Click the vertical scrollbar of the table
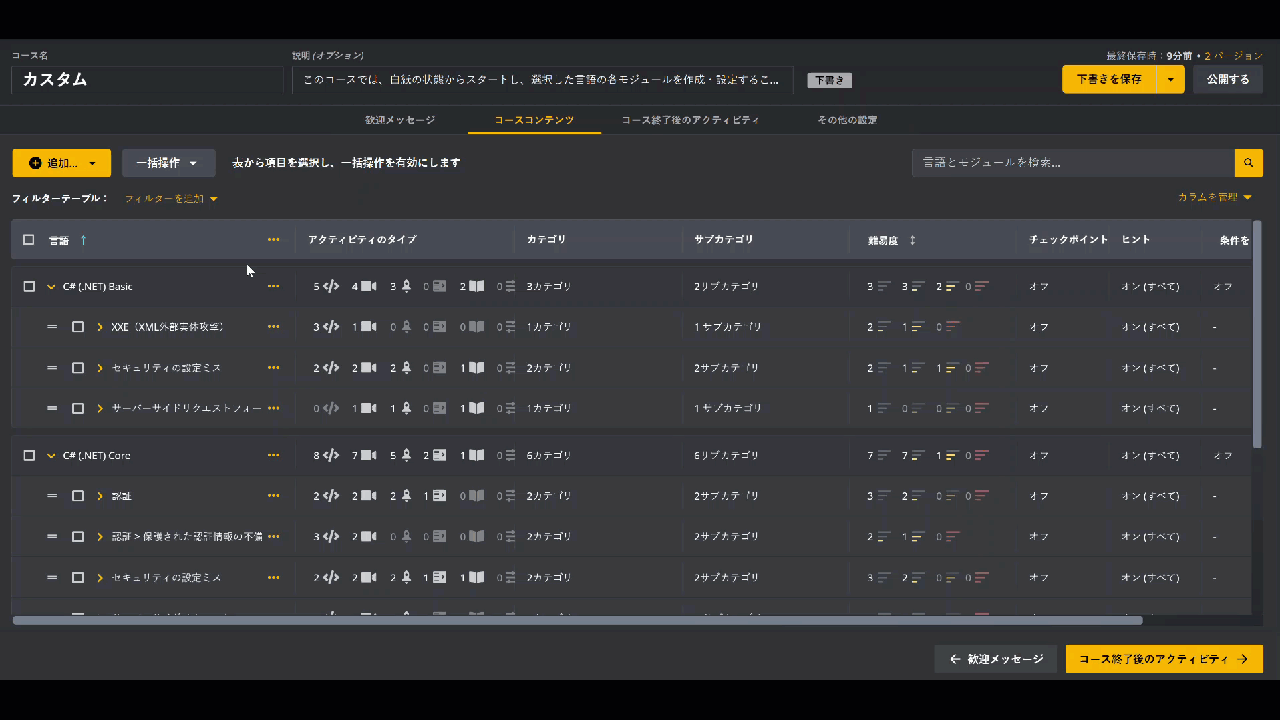Image resolution: width=1280 pixels, height=720 pixels. [1257, 334]
